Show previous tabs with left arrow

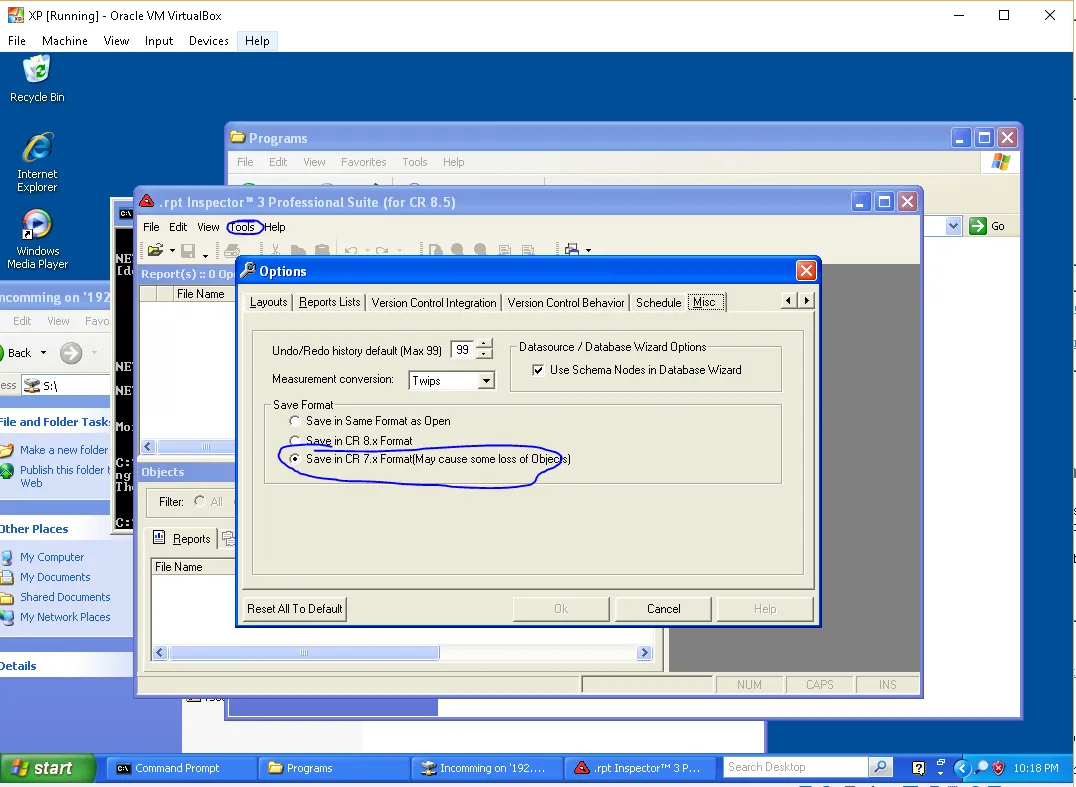(788, 301)
